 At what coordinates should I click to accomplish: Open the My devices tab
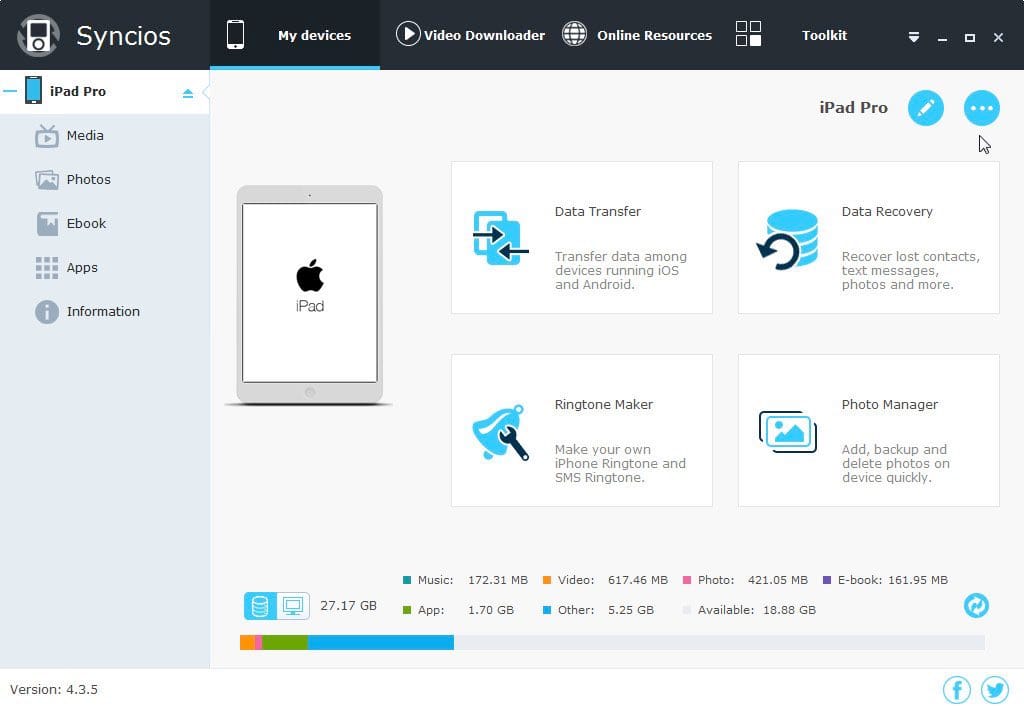[x=295, y=35]
